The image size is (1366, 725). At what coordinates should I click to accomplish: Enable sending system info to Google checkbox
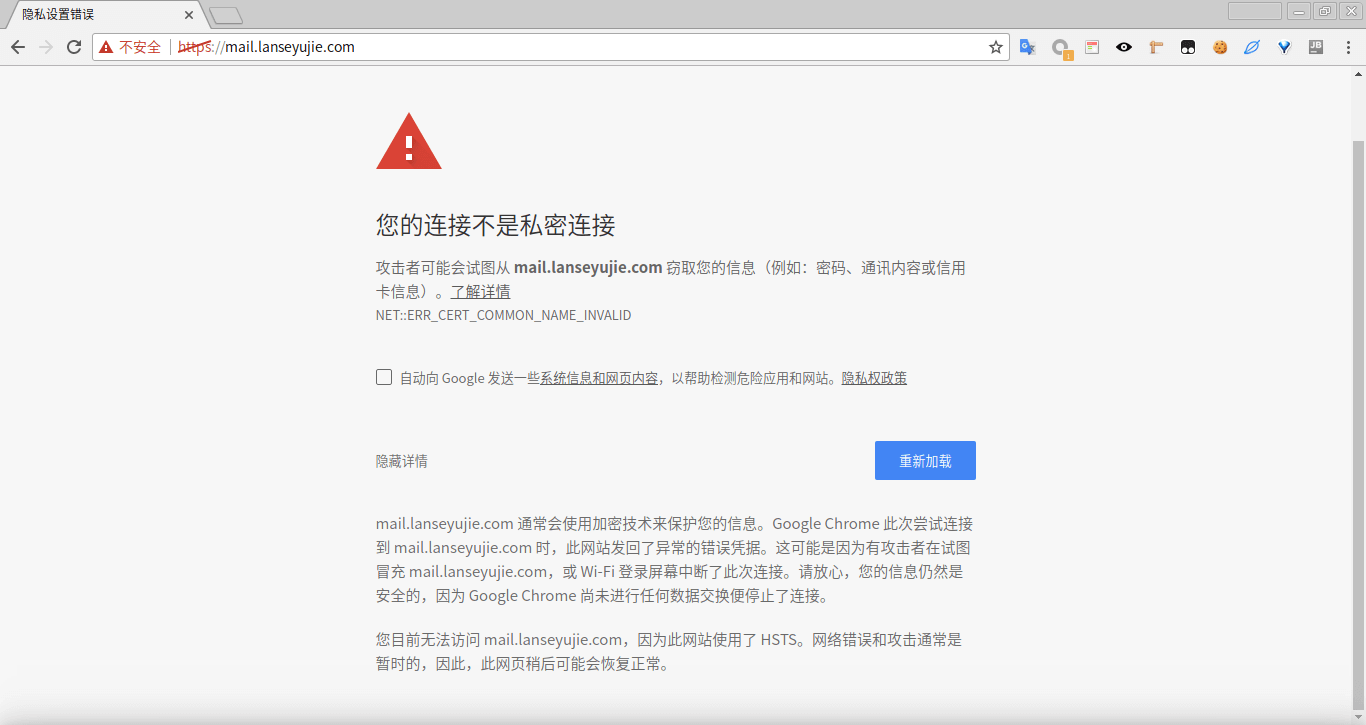tap(384, 377)
